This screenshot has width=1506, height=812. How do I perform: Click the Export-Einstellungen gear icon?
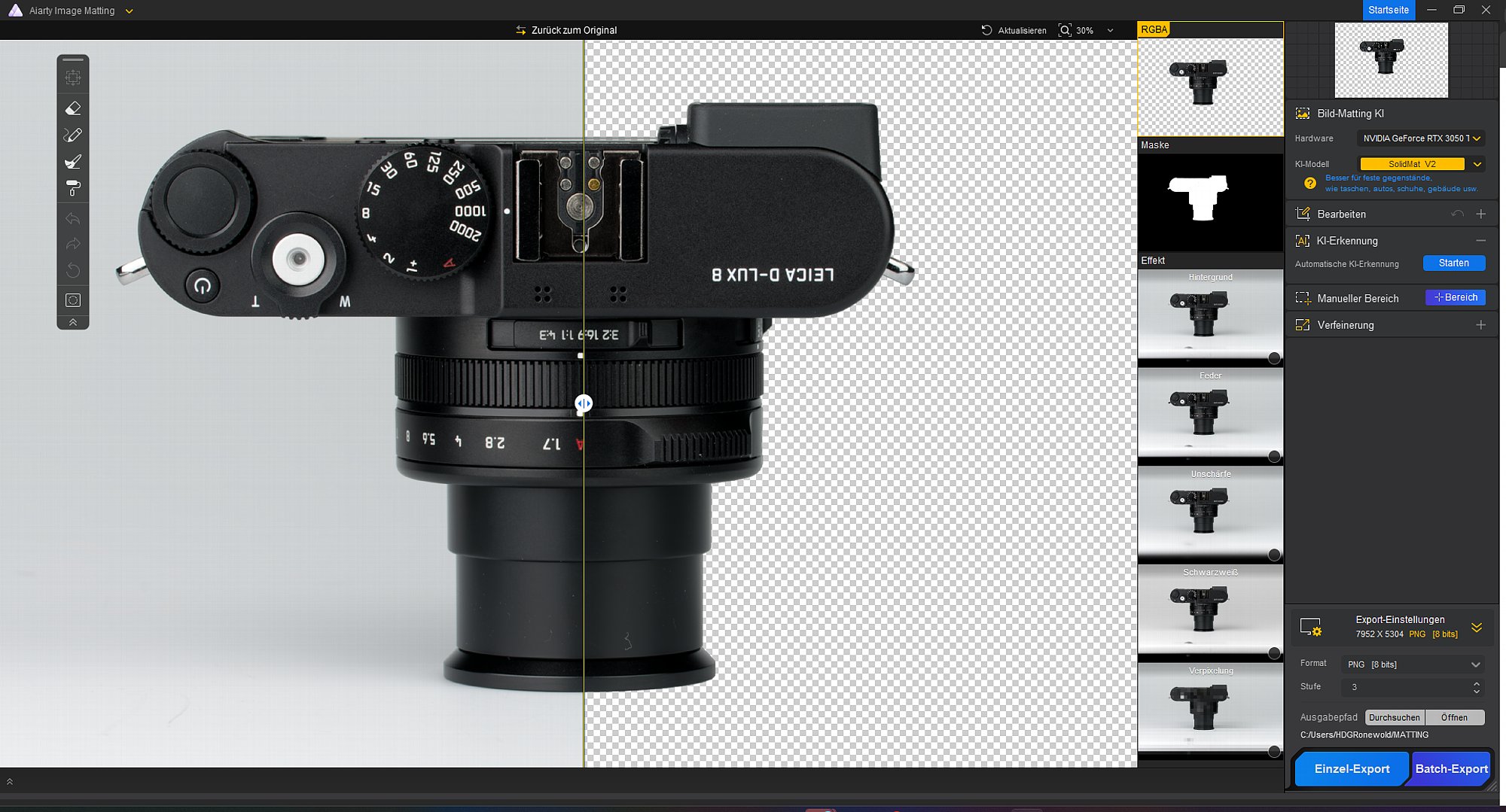[x=1311, y=627]
